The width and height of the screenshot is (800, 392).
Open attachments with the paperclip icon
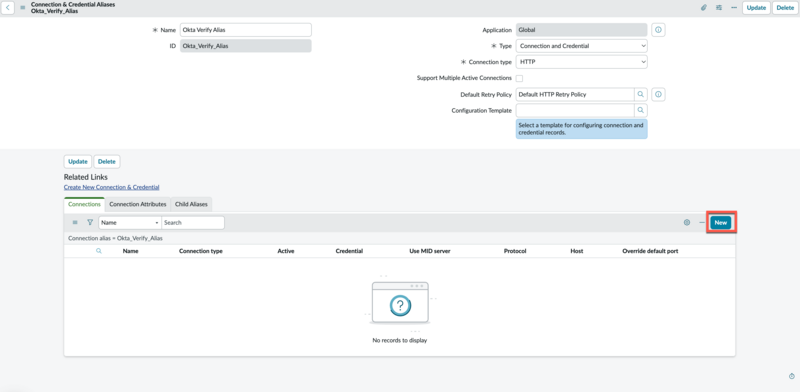coord(704,8)
